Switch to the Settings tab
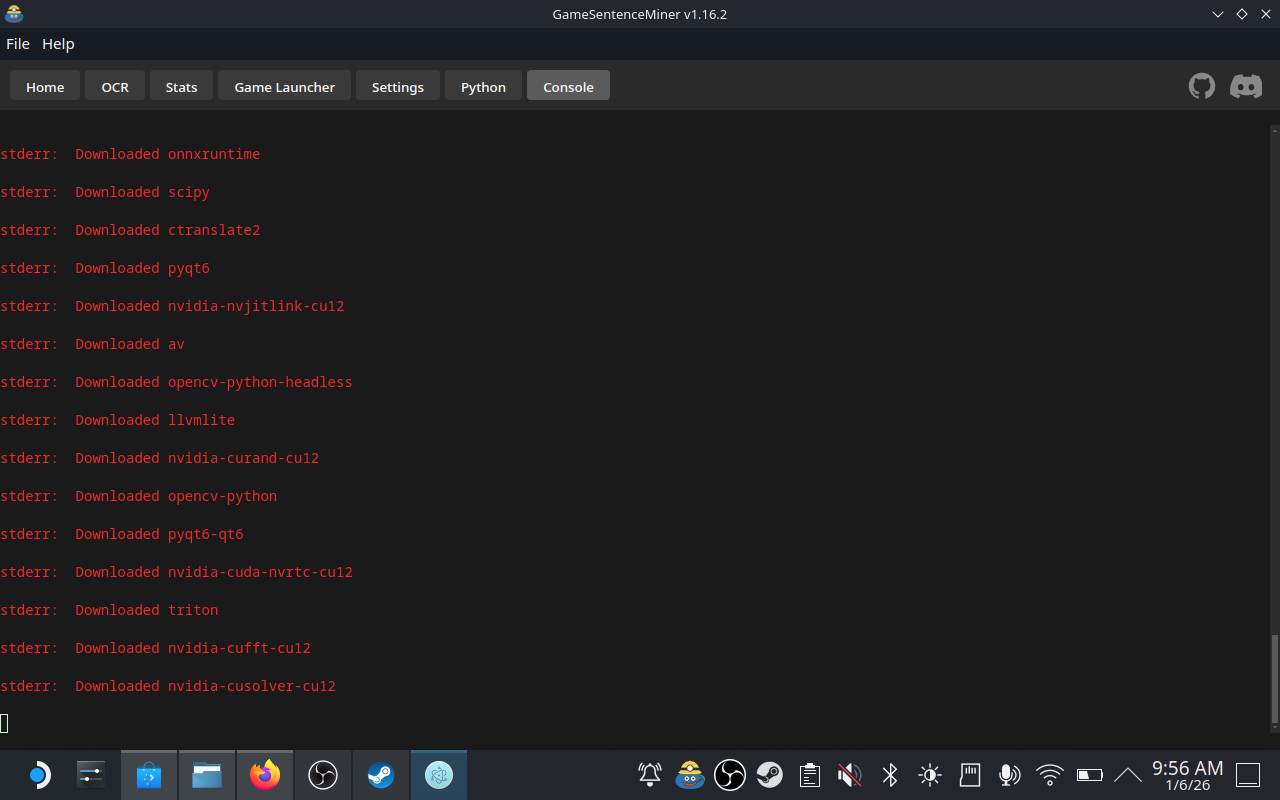Screen dimensions: 1280x800 tap(397, 86)
